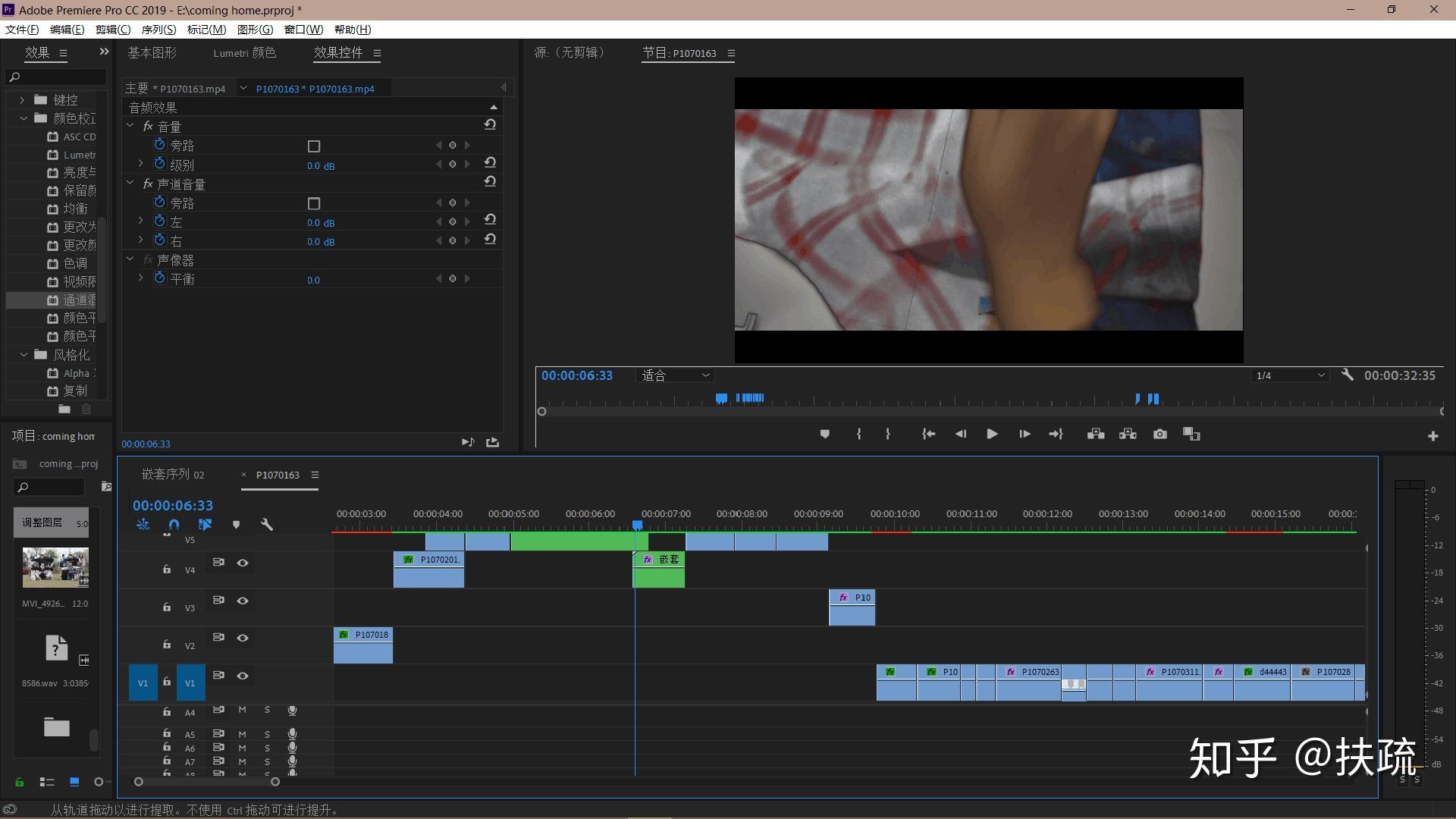Switch to the Lumetri 颜色 tab
Image resolution: width=1456 pixels, height=819 pixels.
point(244,53)
